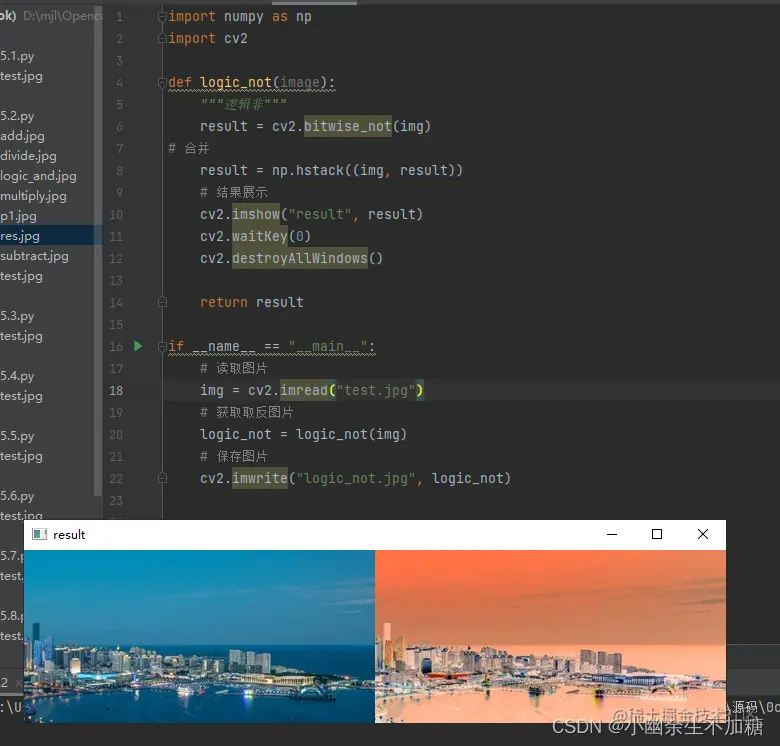This screenshot has width=780, height=746.
Task: Click the result window's app icon
Action: 39,534
